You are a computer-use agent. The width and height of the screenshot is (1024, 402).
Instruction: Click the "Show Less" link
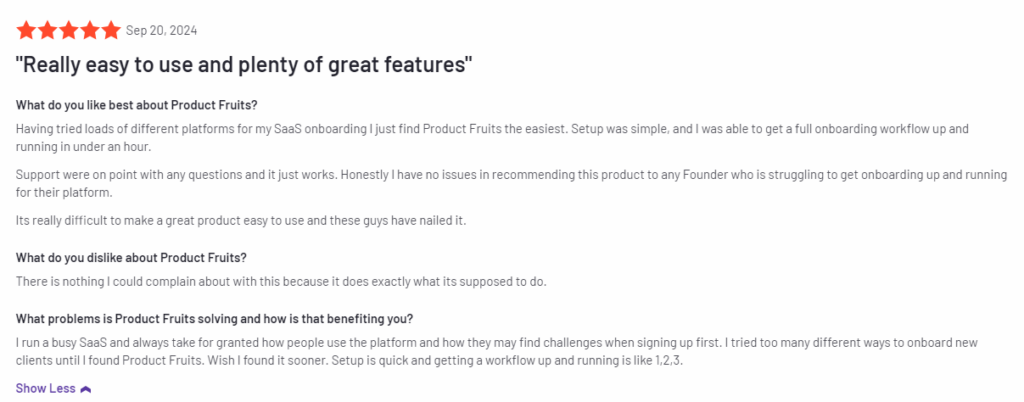[x=45, y=388]
